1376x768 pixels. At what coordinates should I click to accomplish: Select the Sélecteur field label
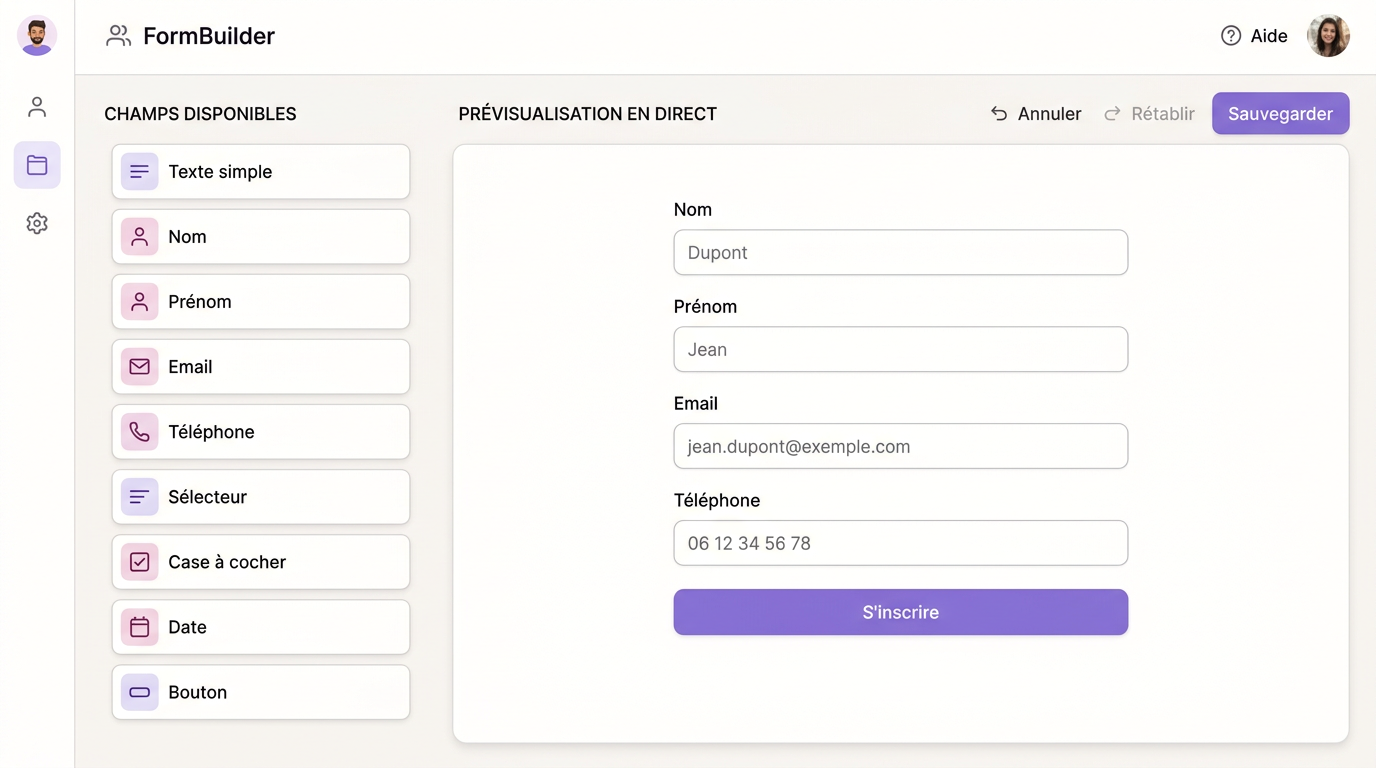(207, 497)
